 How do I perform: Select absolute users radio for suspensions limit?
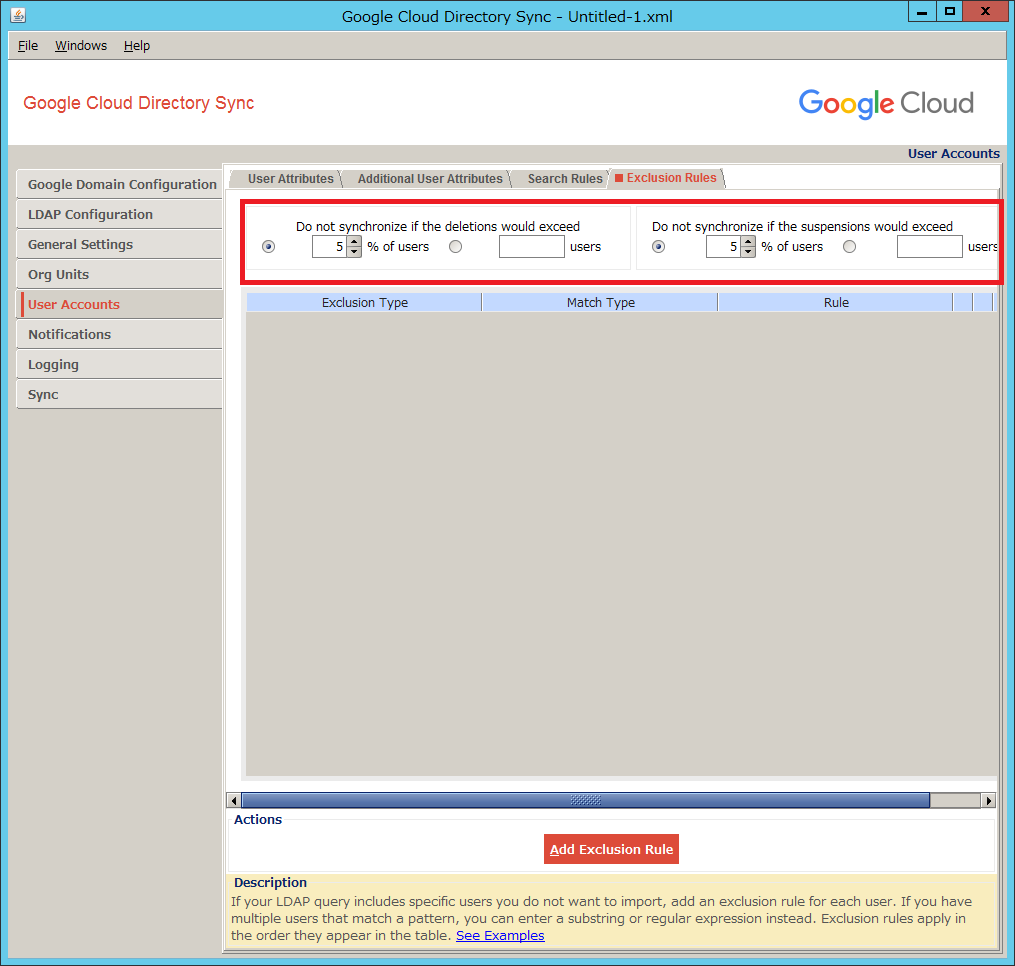pos(849,247)
